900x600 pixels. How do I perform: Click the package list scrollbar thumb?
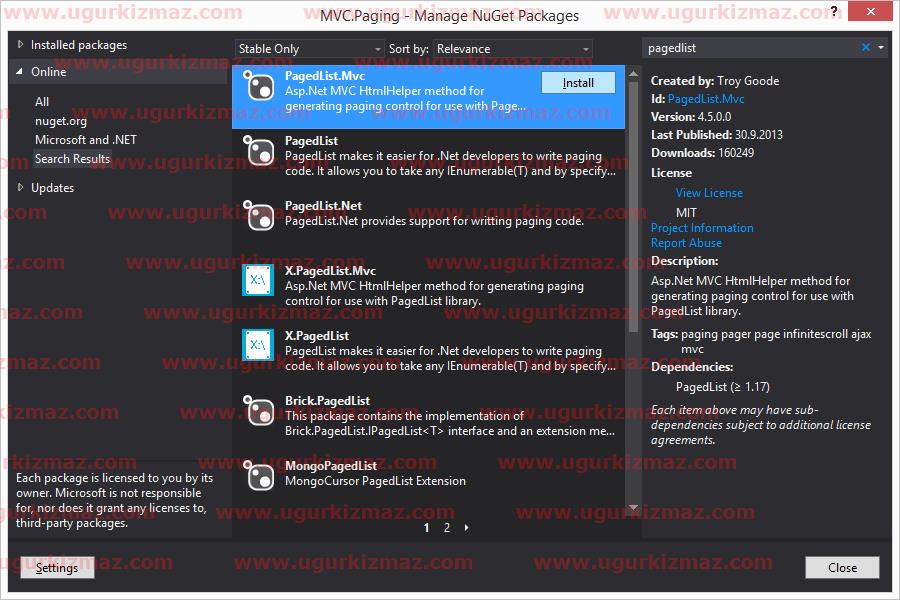coord(633,206)
